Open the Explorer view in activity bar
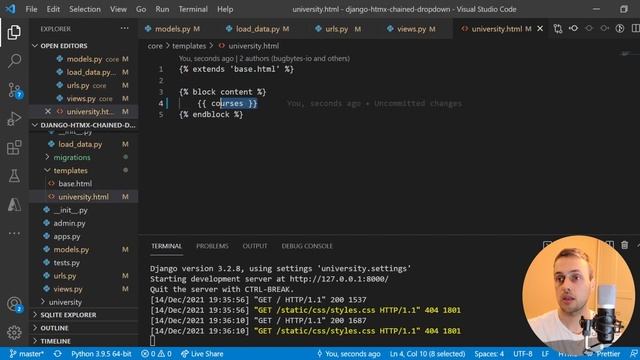The image size is (640, 360). coord(14,32)
